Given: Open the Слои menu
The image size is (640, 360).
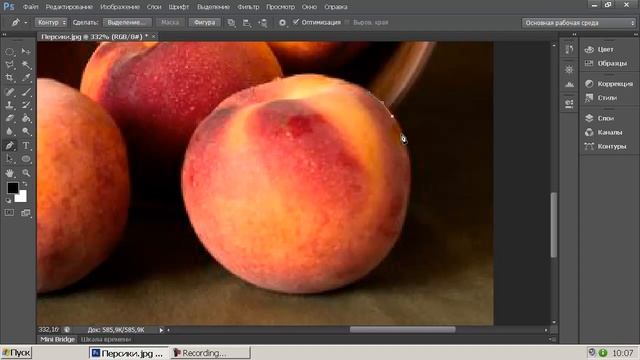Looking at the screenshot, I should 154,7.
